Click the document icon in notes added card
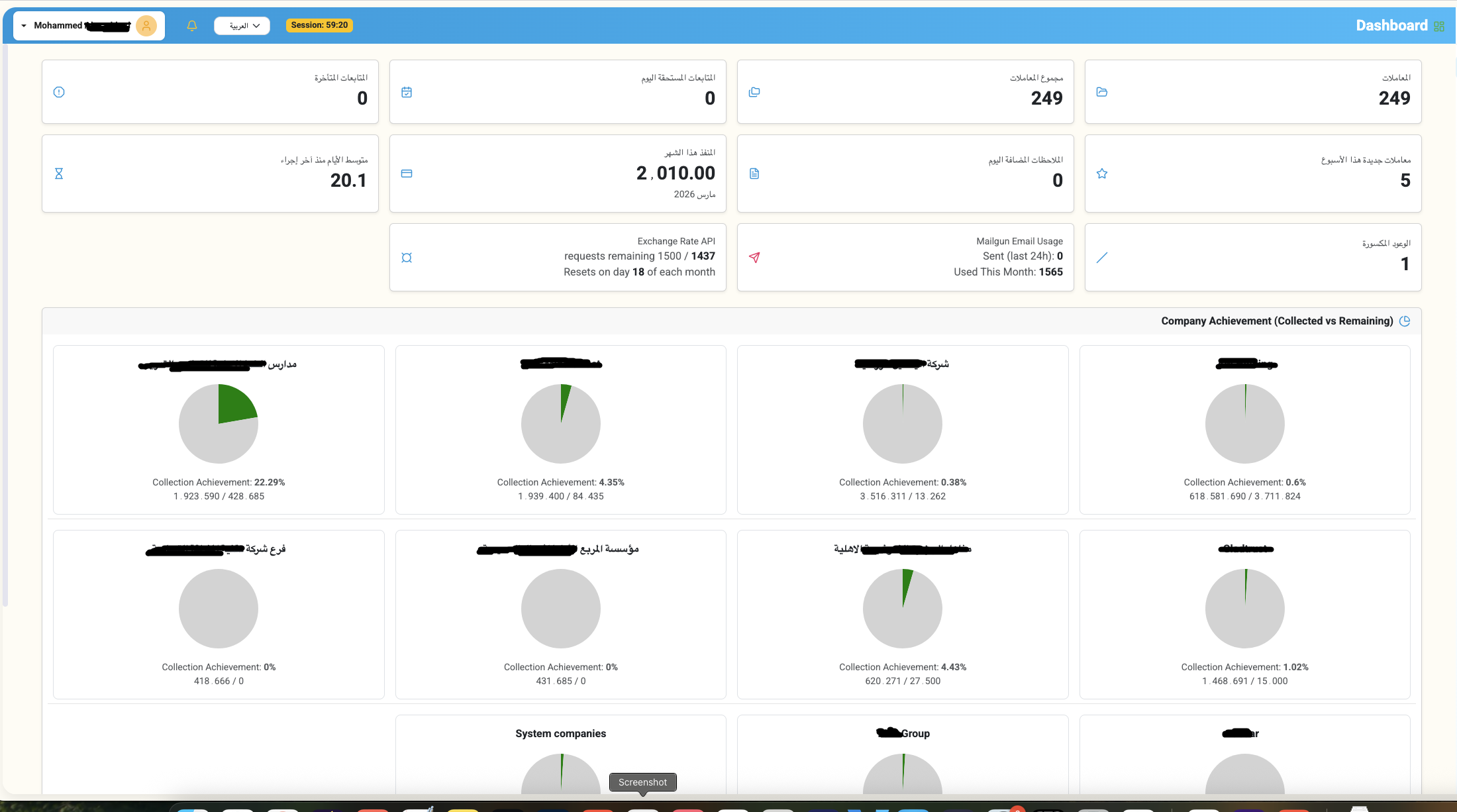The image size is (1457, 812). 754,174
